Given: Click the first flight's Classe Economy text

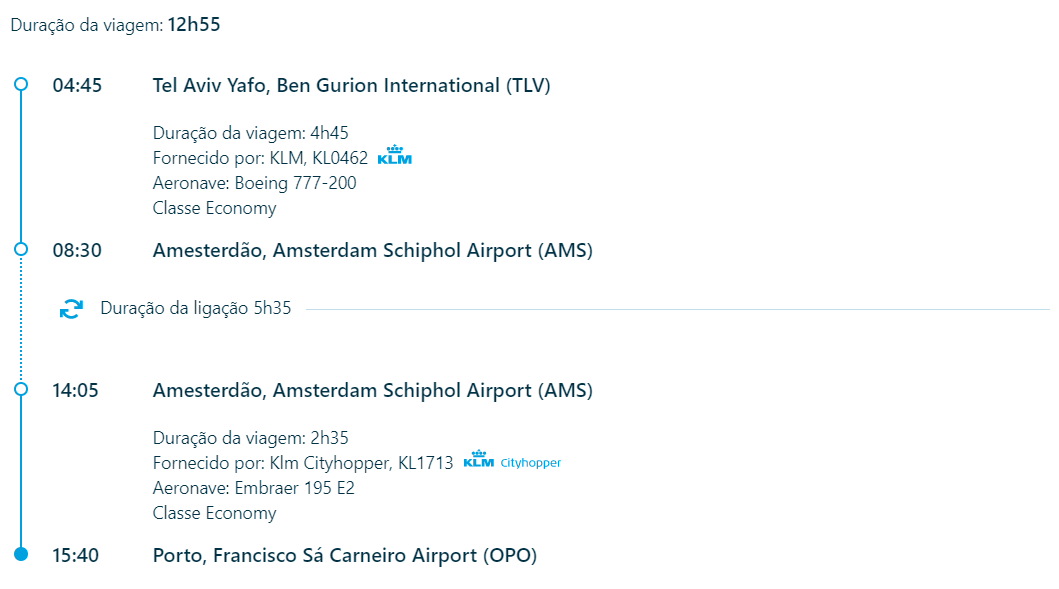Looking at the screenshot, I should (x=214, y=208).
